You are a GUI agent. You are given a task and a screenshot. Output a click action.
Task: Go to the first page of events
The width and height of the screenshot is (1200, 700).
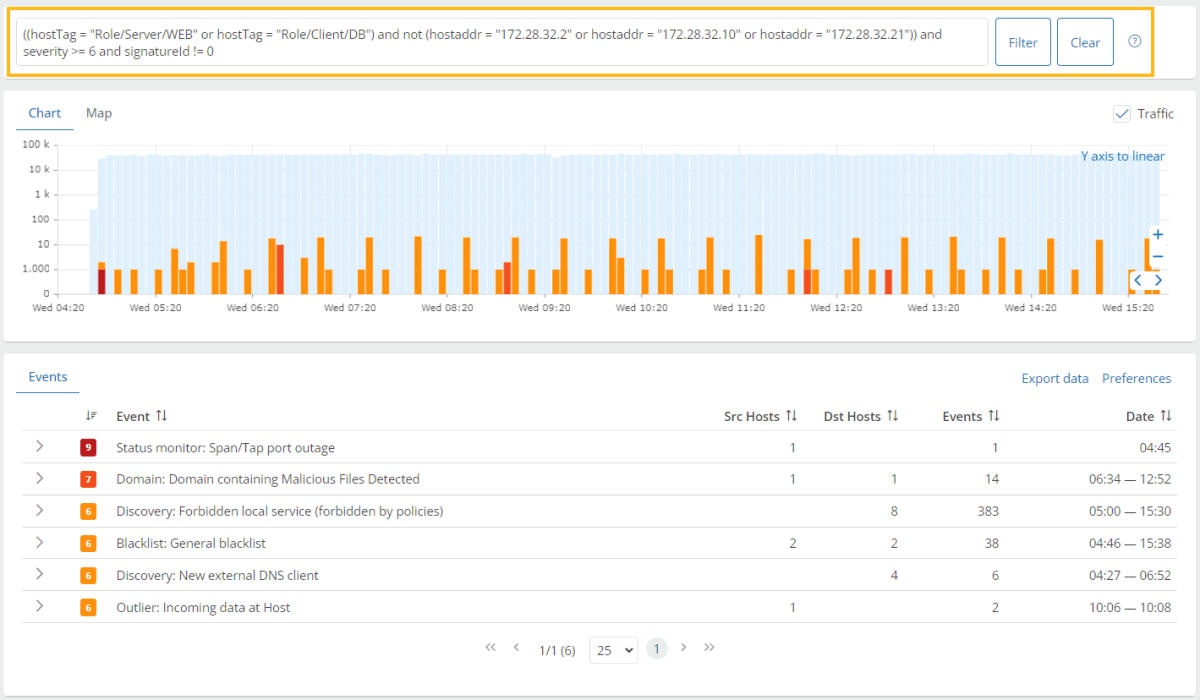click(x=490, y=648)
